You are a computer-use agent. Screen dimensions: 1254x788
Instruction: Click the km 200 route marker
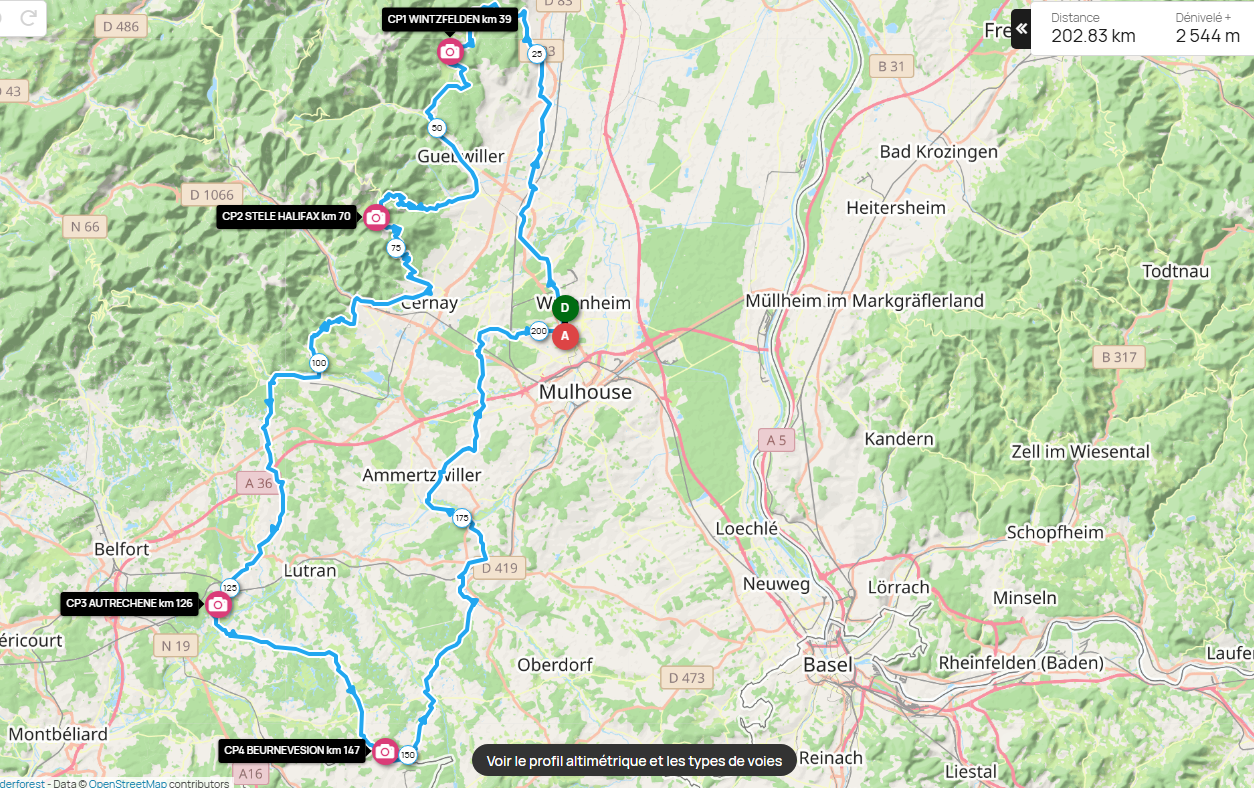click(539, 332)
